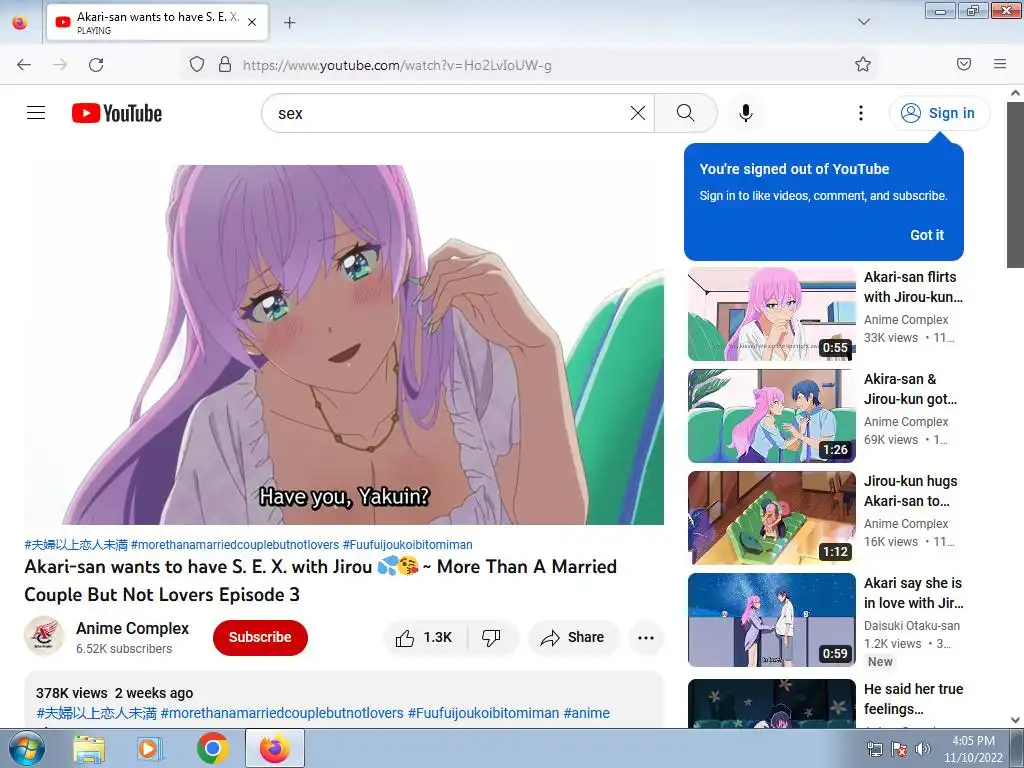Open Akari-san flirts with Jirou-kun thumbnail
The height and width of the screenshot is (768, 1024).
pyautogui.click(x=771, y=314)
